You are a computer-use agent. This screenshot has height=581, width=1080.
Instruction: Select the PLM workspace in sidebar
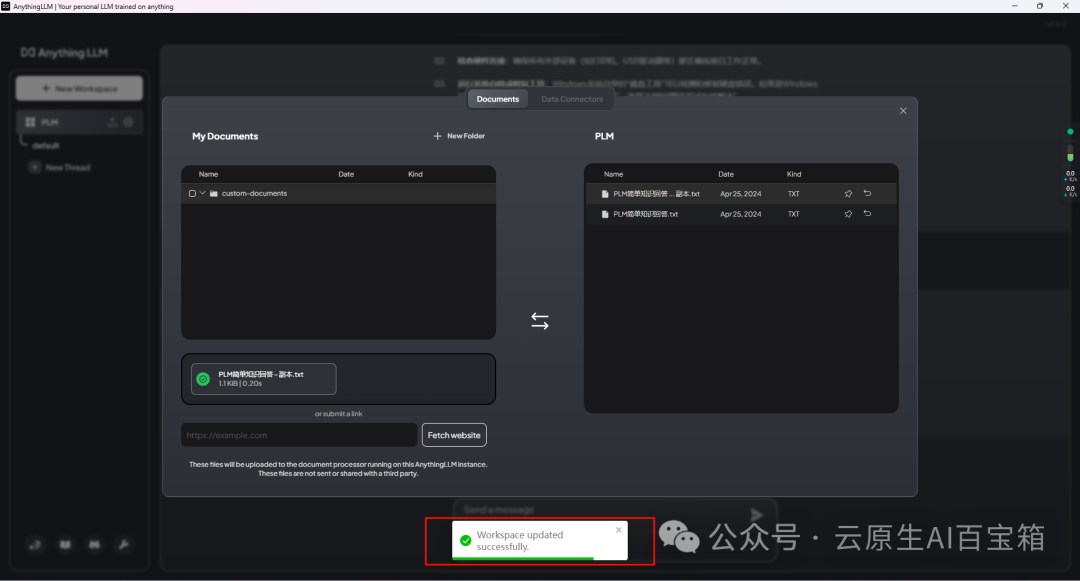point(79,122)
